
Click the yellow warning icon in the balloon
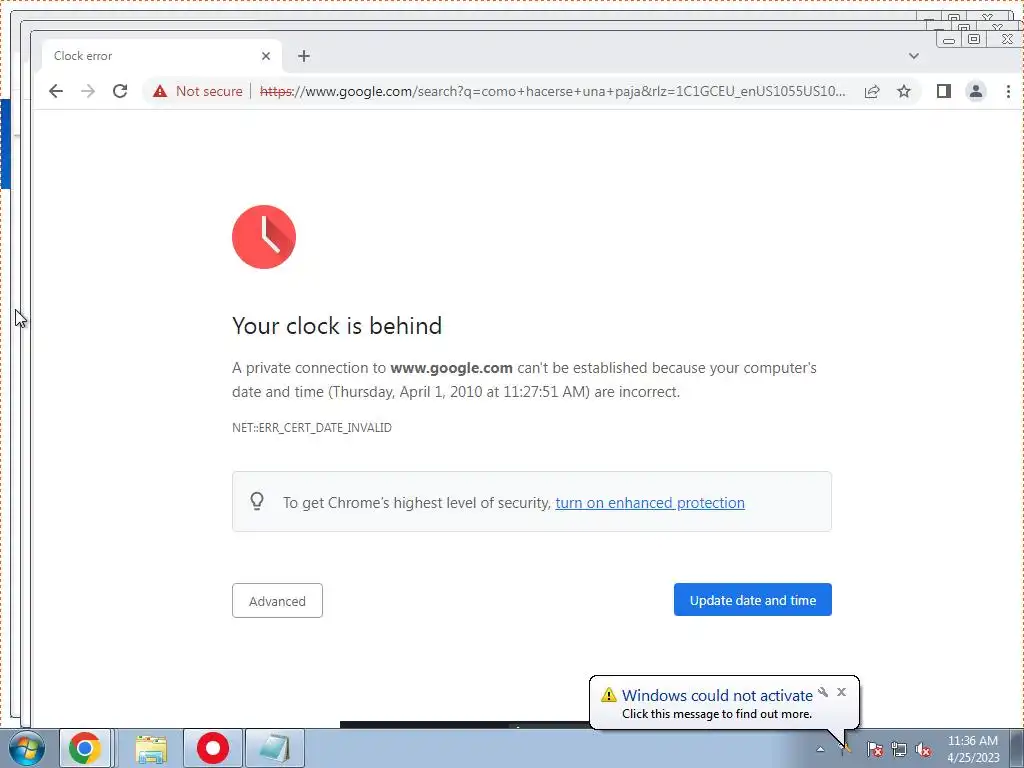(609, 694)
